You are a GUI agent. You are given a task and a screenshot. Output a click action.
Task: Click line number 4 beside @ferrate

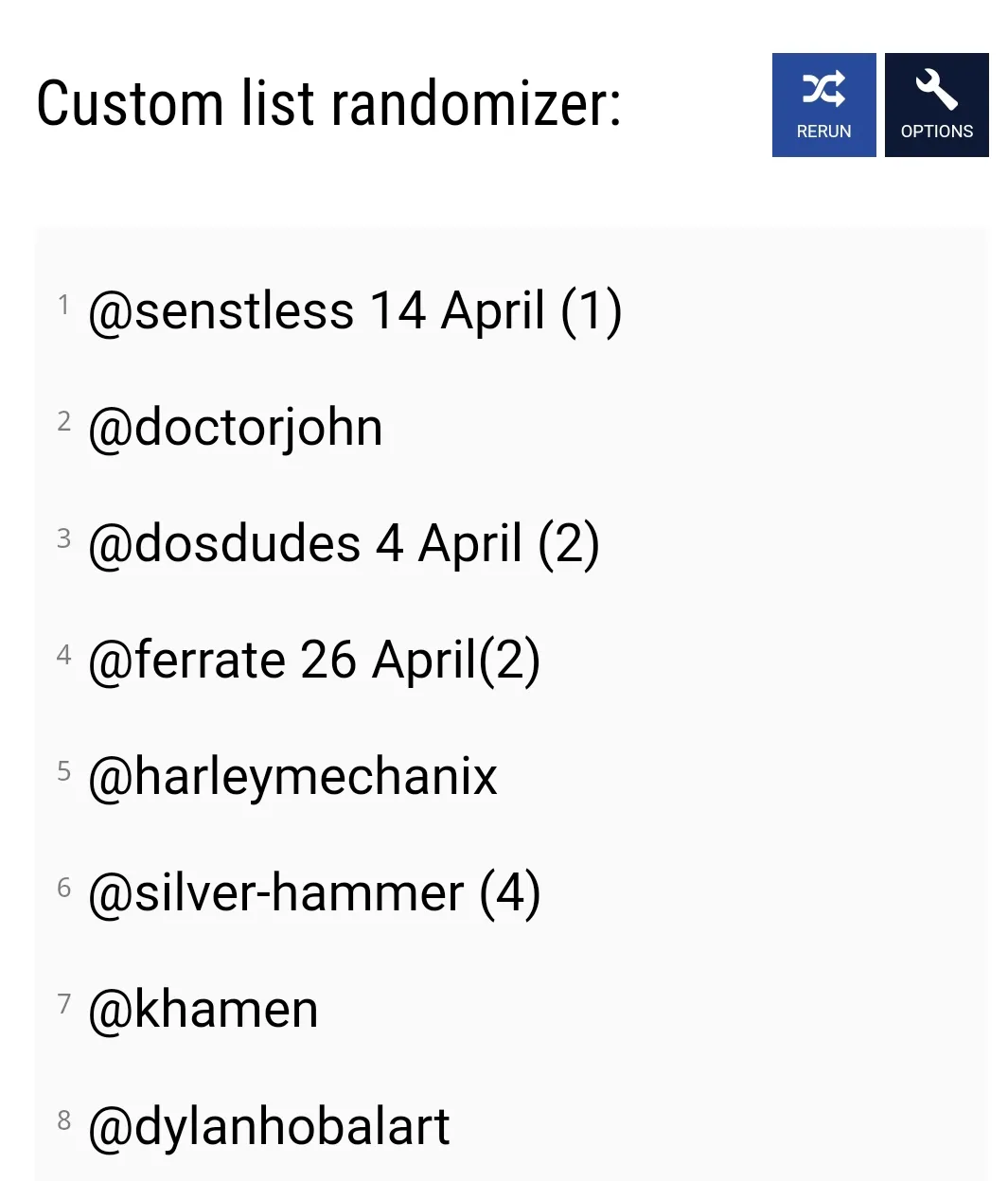[x=63, y=654]
